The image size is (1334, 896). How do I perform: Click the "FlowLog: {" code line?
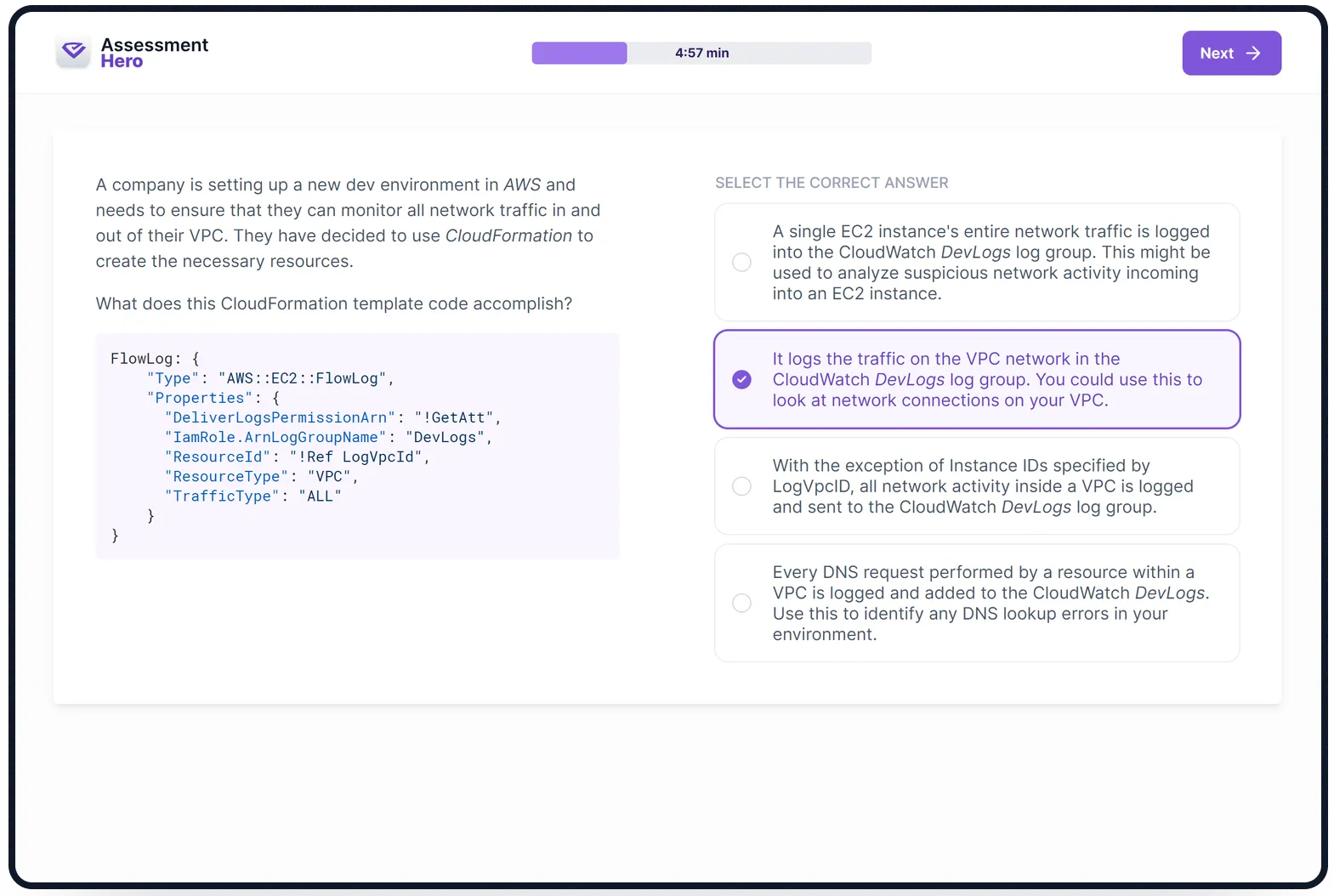[x=155, y=359]
